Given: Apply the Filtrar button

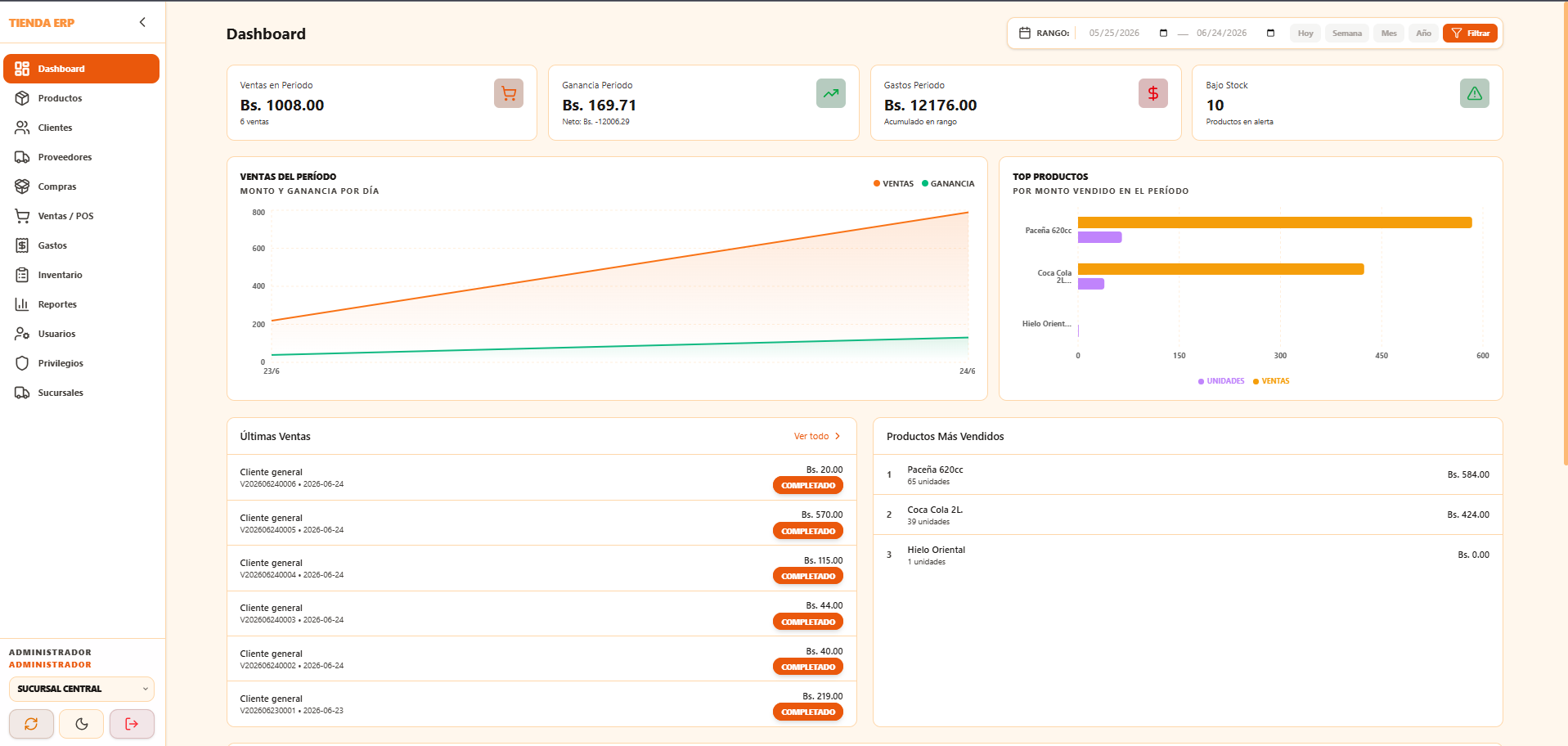Looking at the screenshot, I should tap(1470, 34).
